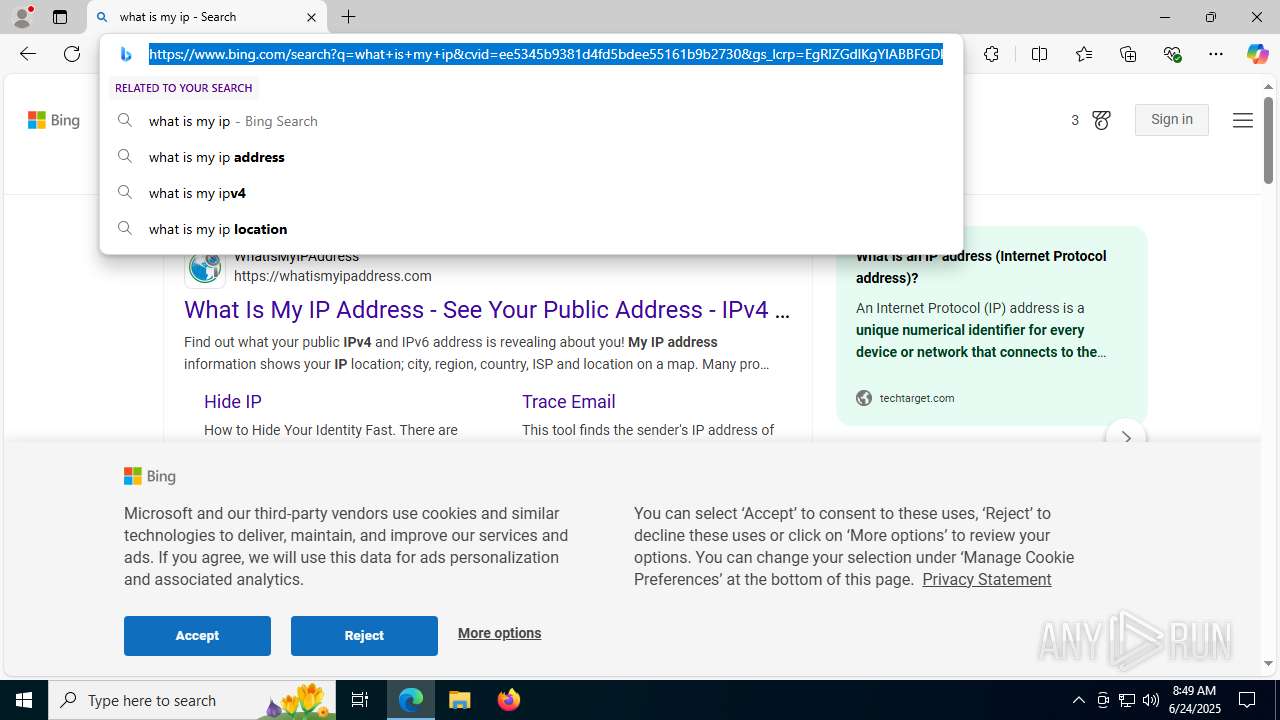Show hidden system tray icons

(1078, 700)
